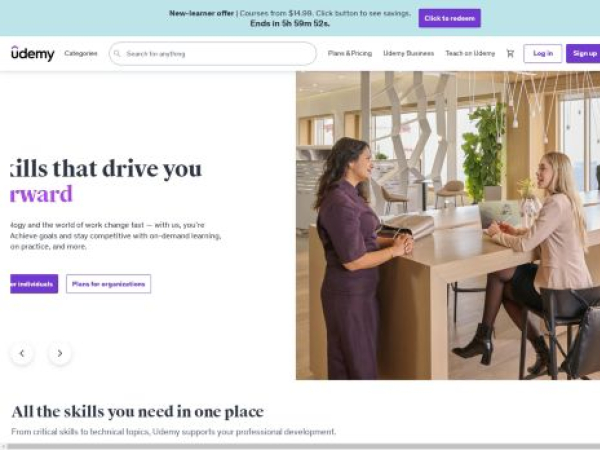
Task: Open Udemy Business link
Action: point(408,53)
